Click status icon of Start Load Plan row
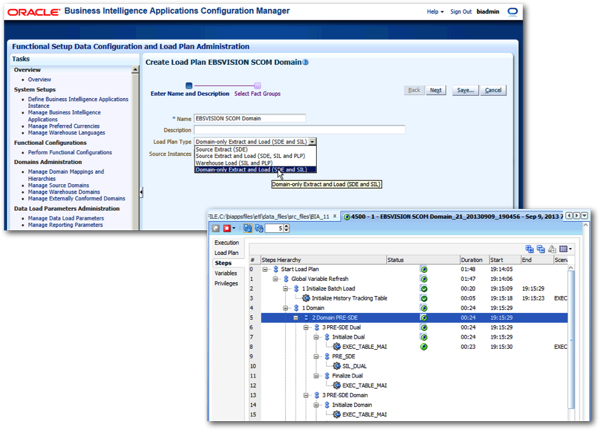 424,269
